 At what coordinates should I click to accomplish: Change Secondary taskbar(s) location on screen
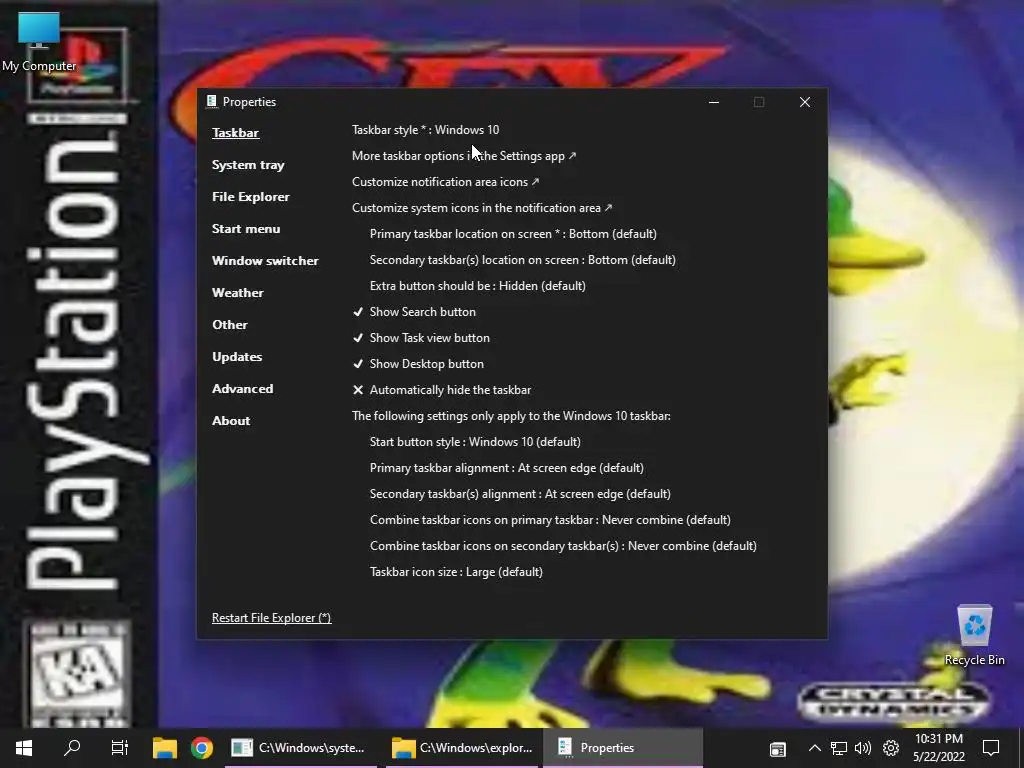click(x=522, y=260)
